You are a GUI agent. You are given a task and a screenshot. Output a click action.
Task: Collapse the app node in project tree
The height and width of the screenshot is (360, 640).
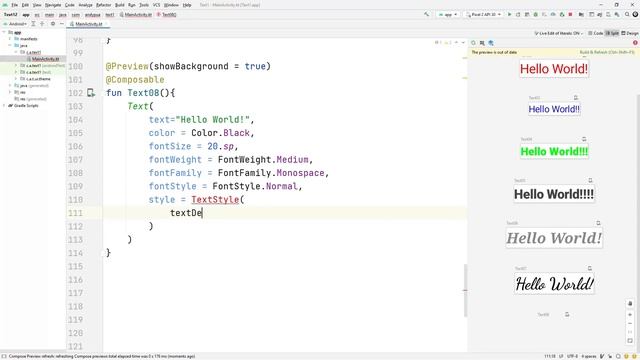click(4, 32)
